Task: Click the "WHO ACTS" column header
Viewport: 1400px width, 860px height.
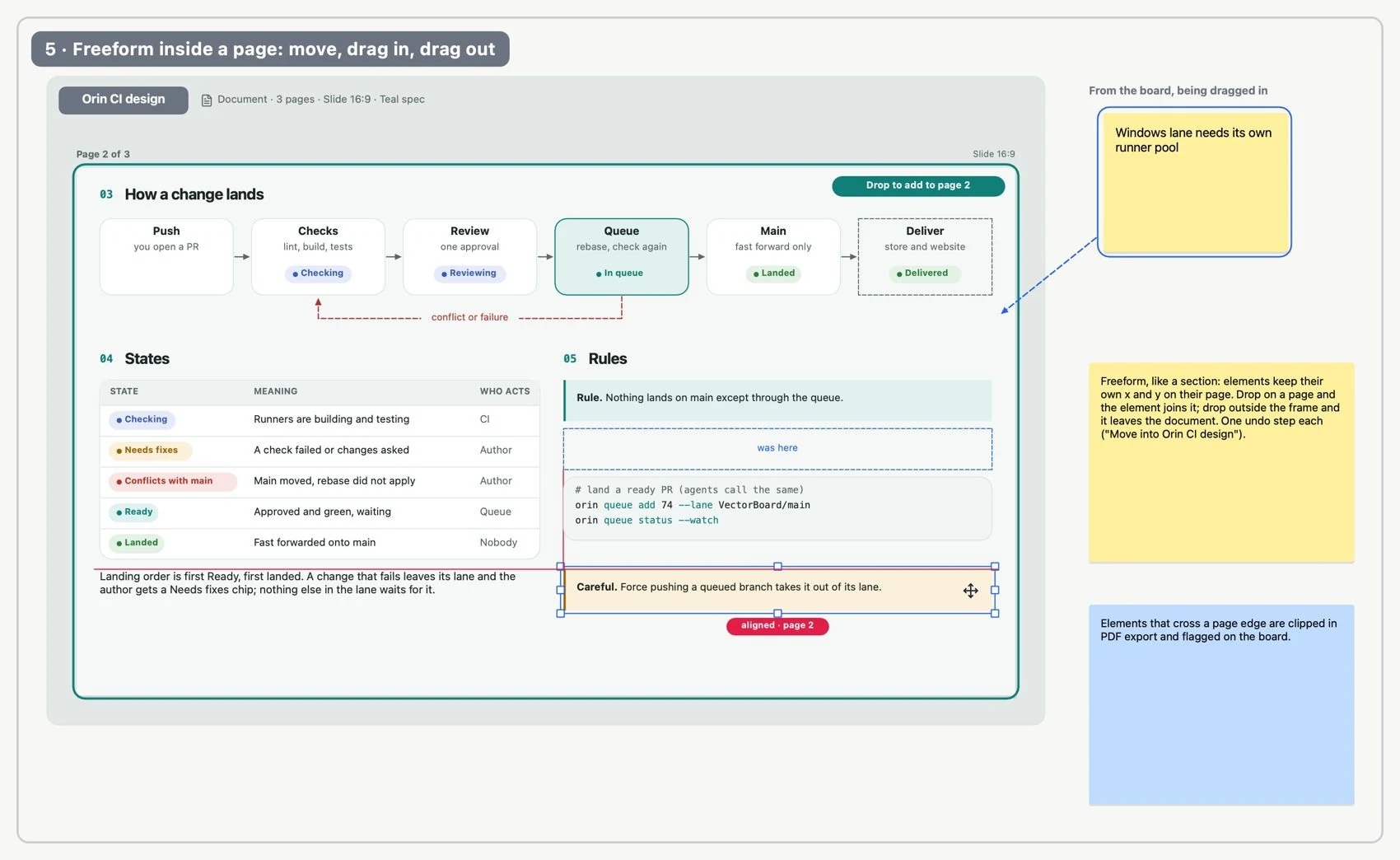Action: coord(505,392)
